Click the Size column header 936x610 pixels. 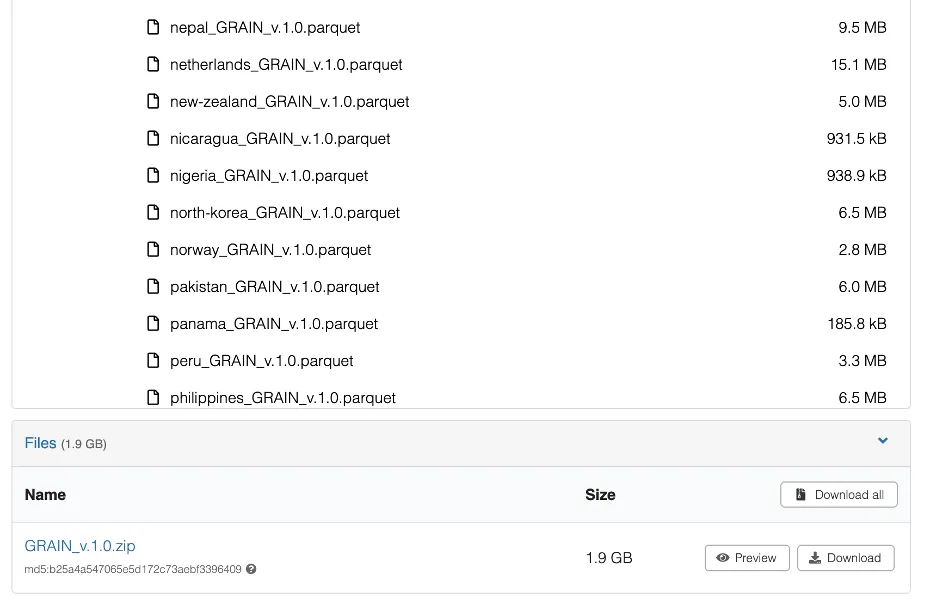[600, 494]
